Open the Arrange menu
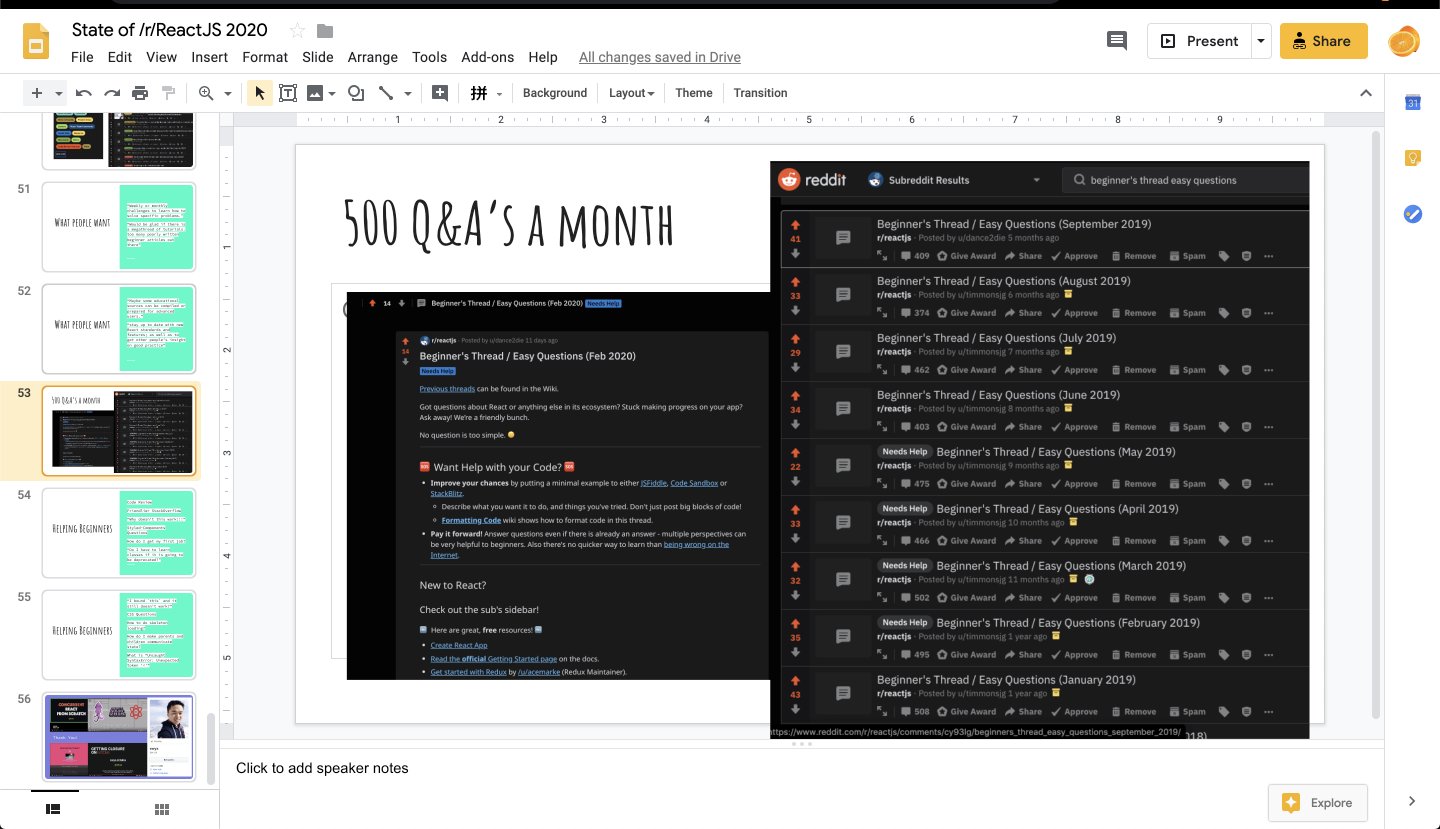The width and height of the screenshot is (1440, 829). pyautogui.click(x=373, y=57)
